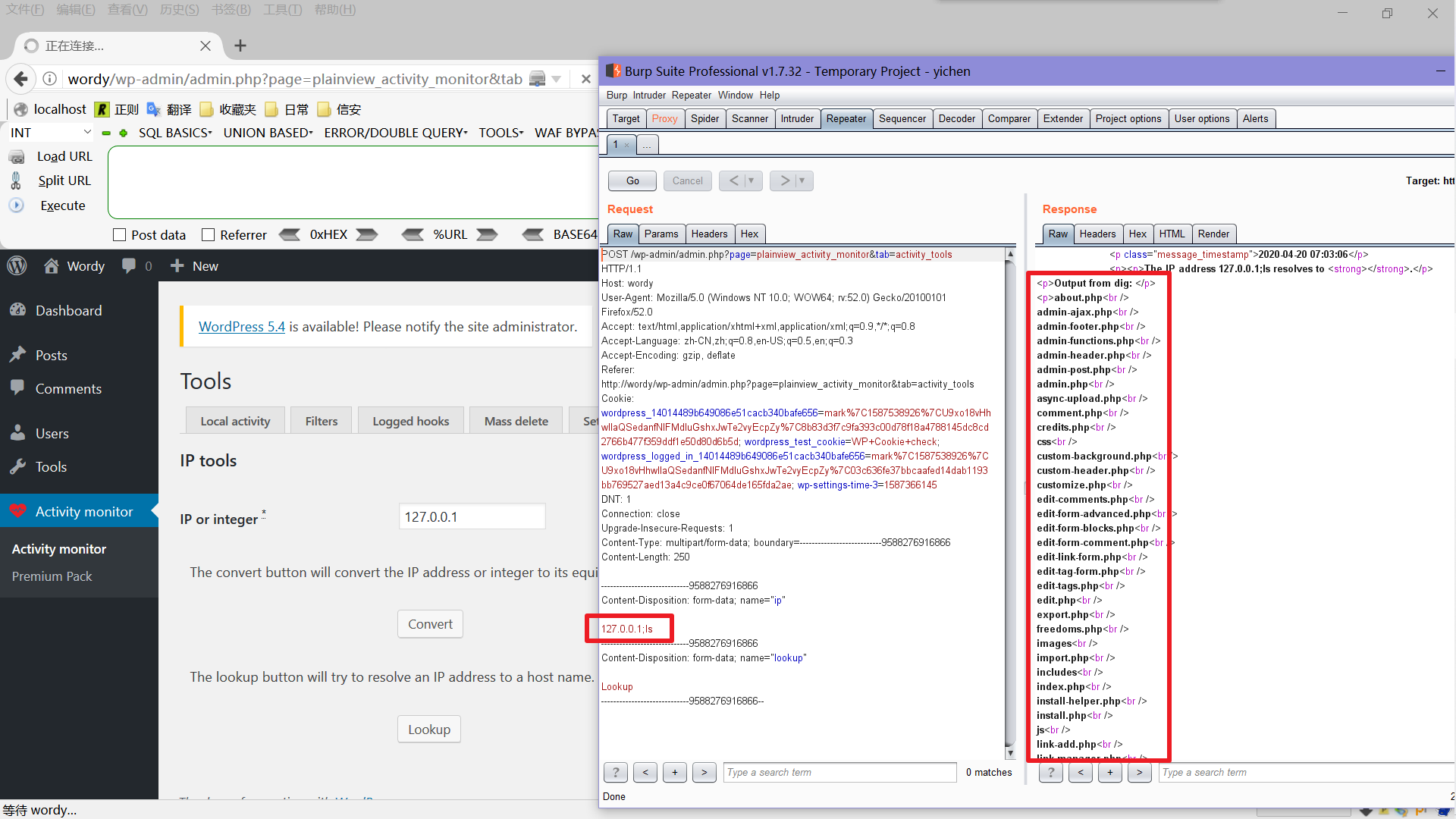Click the 0xHEX left arrow encoder

point(290,235)
